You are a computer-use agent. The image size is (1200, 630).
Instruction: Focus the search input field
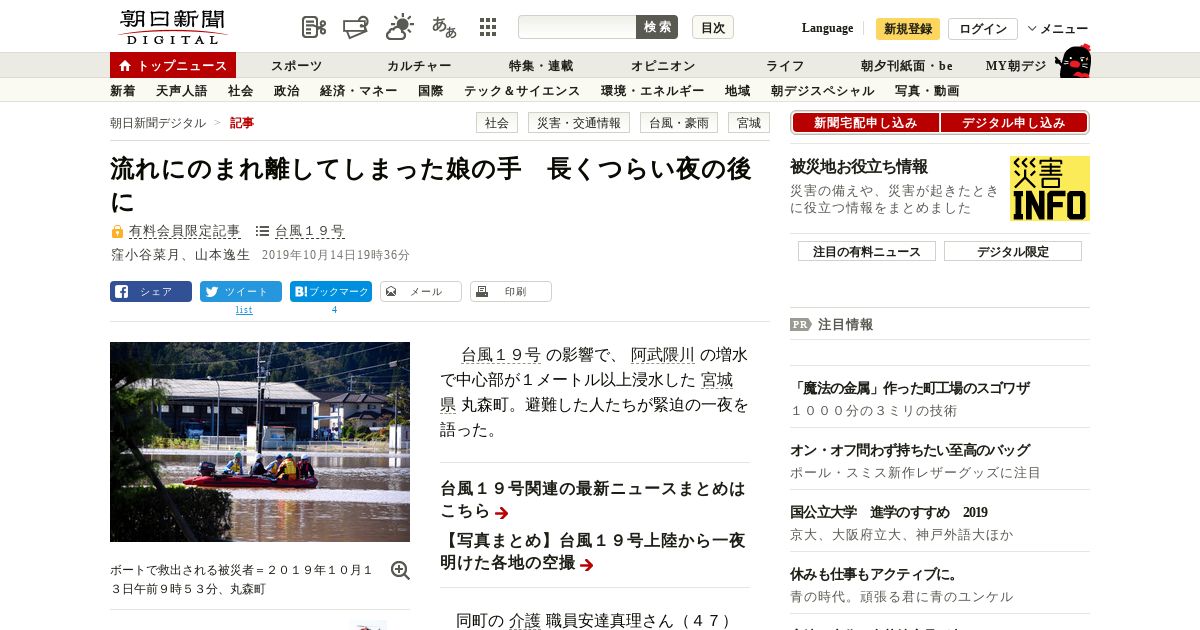[x=577, y=27]
